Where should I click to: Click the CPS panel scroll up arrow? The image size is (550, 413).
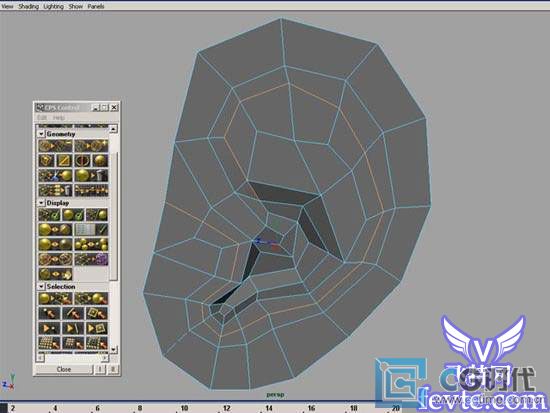click(113, 129)
